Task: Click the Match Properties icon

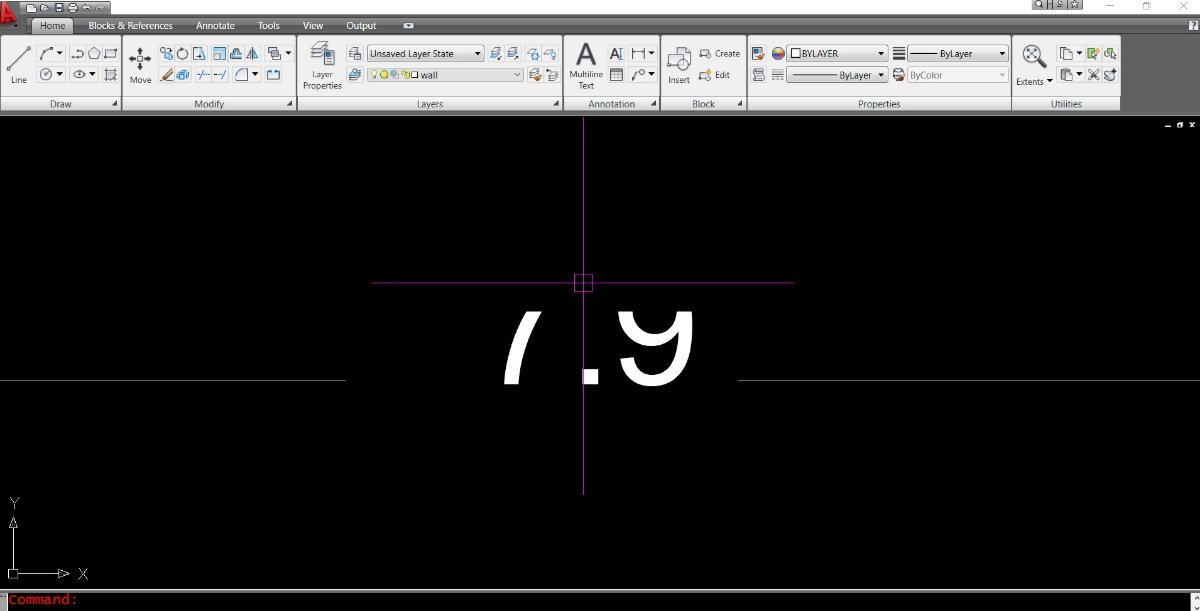Action: (x=758, y=54)
